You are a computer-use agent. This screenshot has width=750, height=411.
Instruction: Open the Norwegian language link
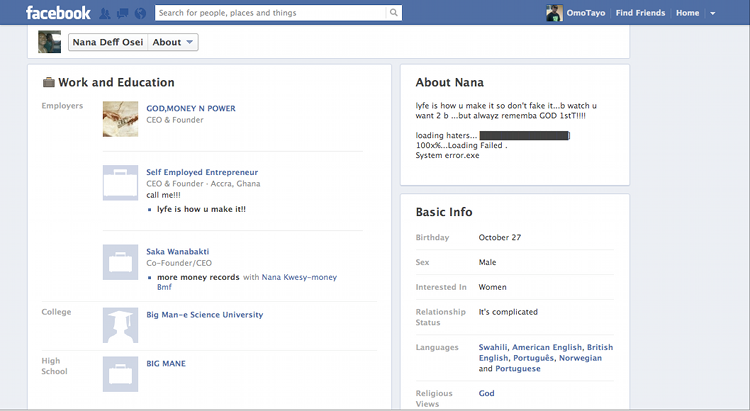tap(580, 358)
